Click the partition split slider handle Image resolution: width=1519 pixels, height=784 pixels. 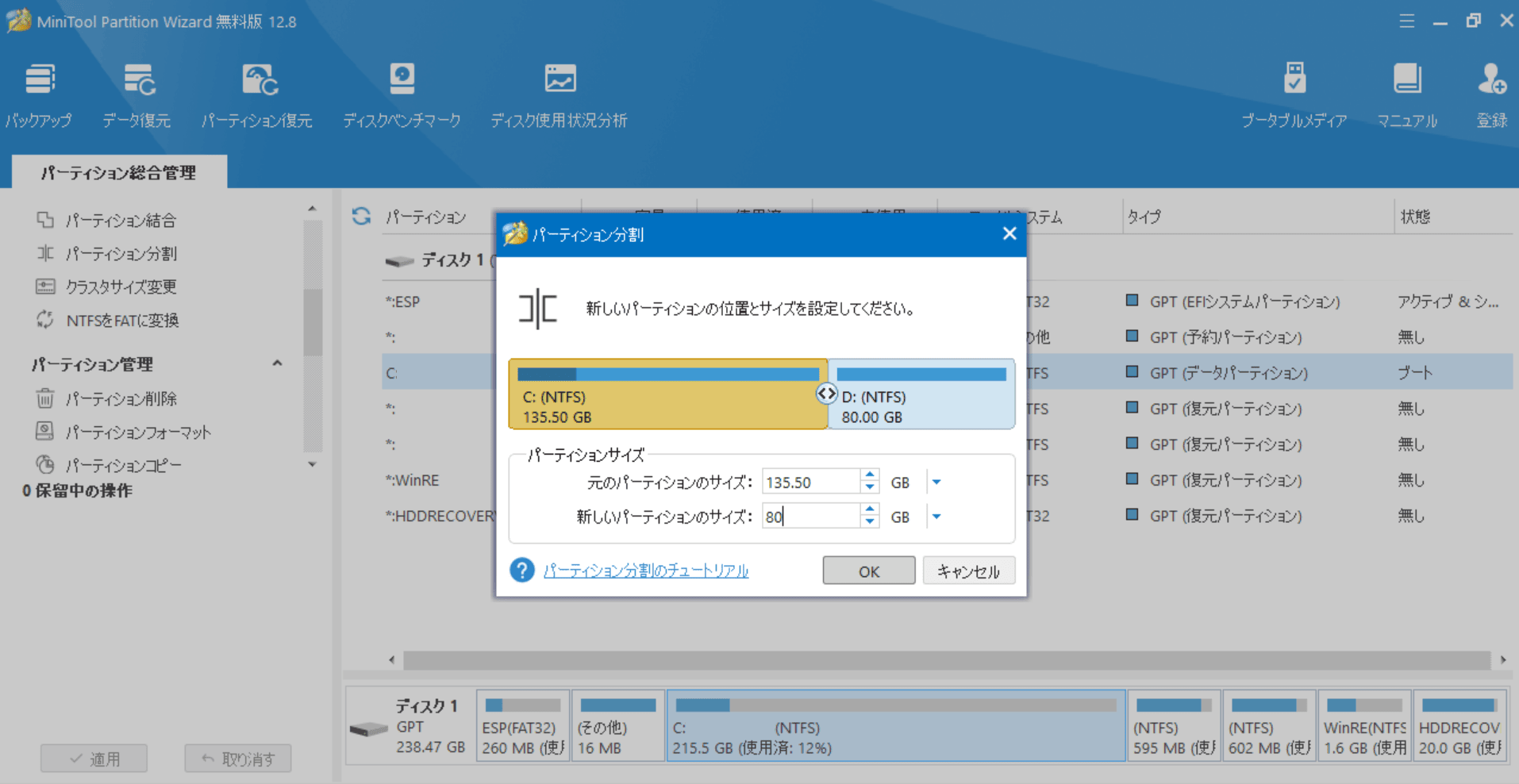coord(826,394)
